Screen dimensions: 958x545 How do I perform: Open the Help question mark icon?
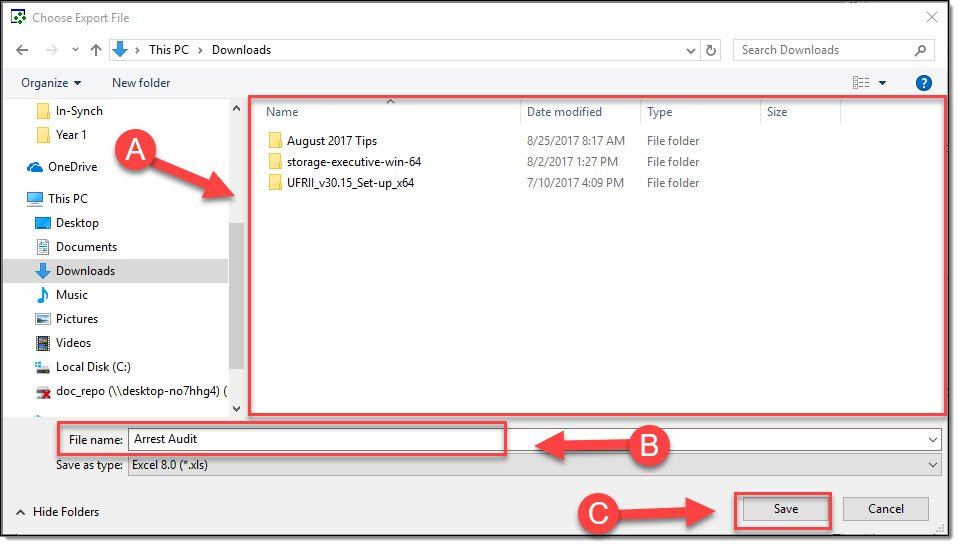[x=924, y=83]
